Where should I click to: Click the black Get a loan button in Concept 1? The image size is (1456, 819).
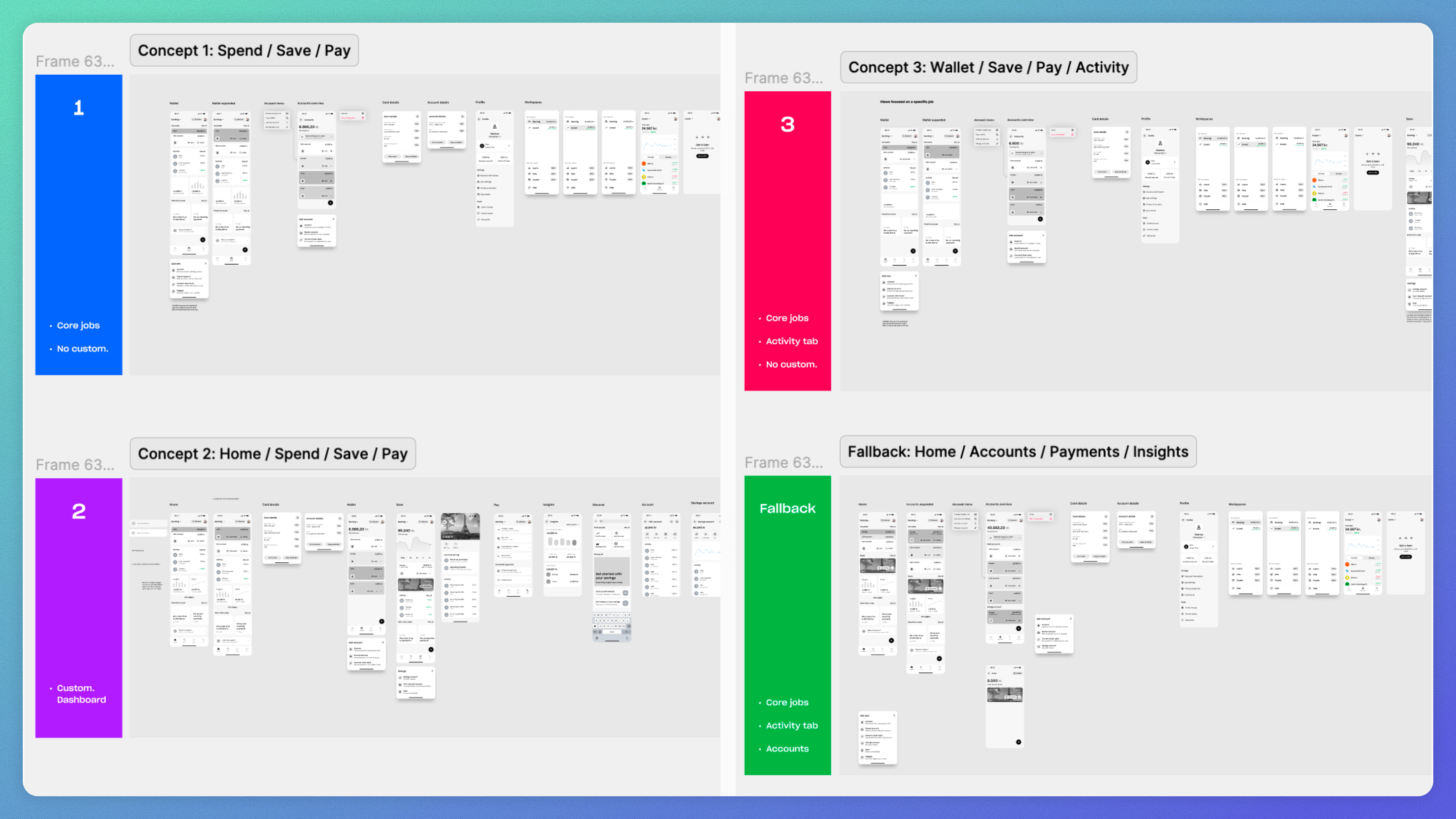pos(702,156)
